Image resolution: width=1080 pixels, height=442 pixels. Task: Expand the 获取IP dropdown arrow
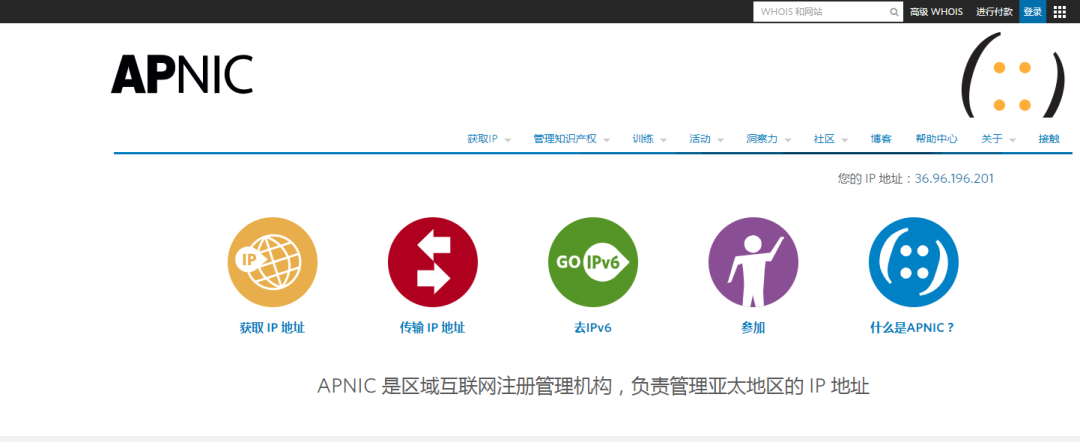pyautogui.click(x=508, y=140)
